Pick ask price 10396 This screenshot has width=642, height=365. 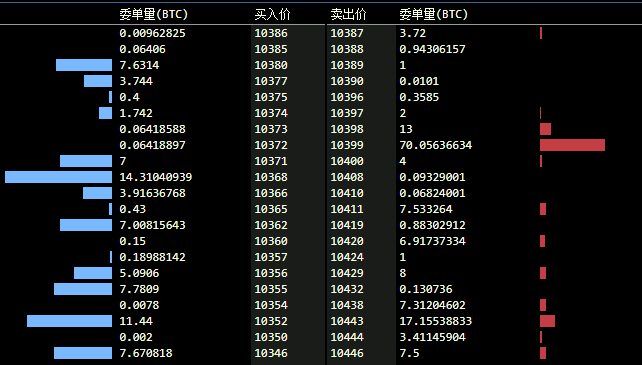(347, 97)
